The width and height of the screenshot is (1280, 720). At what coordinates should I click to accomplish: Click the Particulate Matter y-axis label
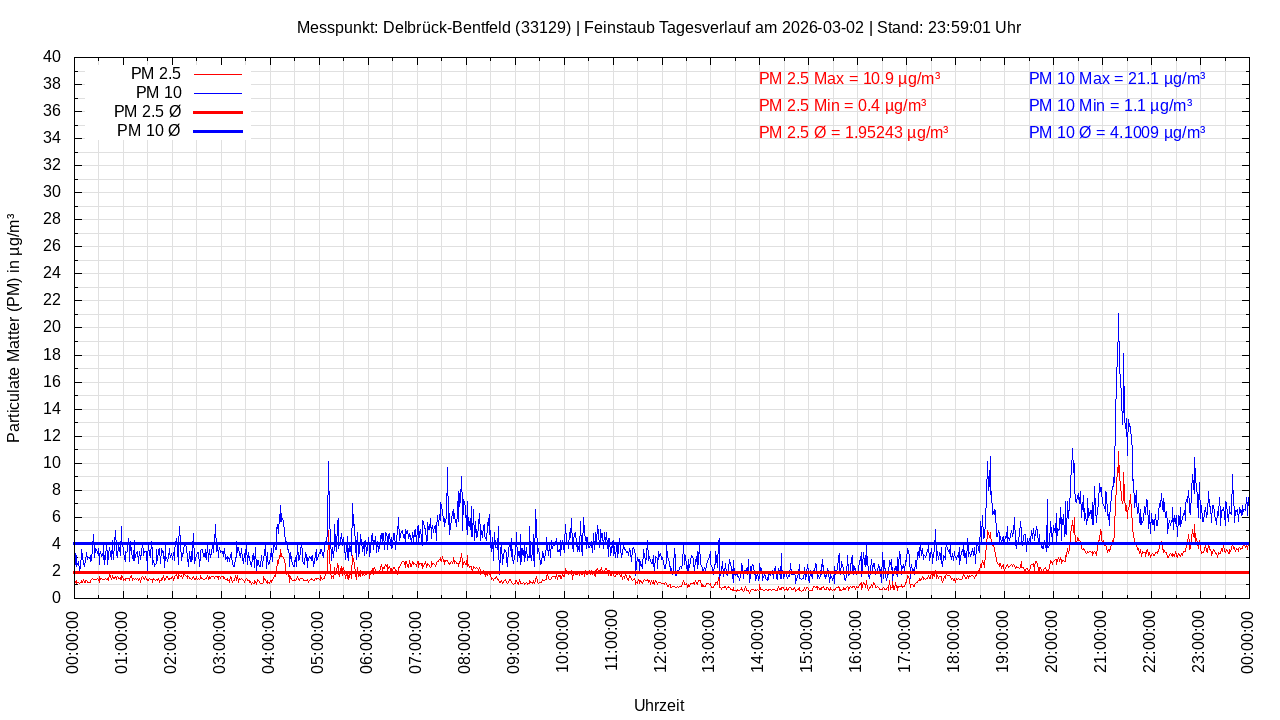coord(14,328)
